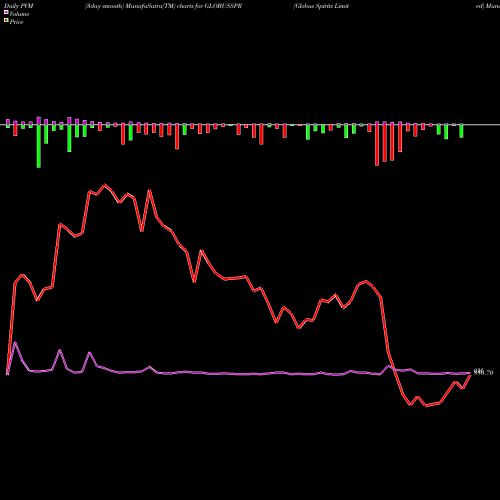Click the Price legend label
500x500 pixels.
[x=16, y=22]
